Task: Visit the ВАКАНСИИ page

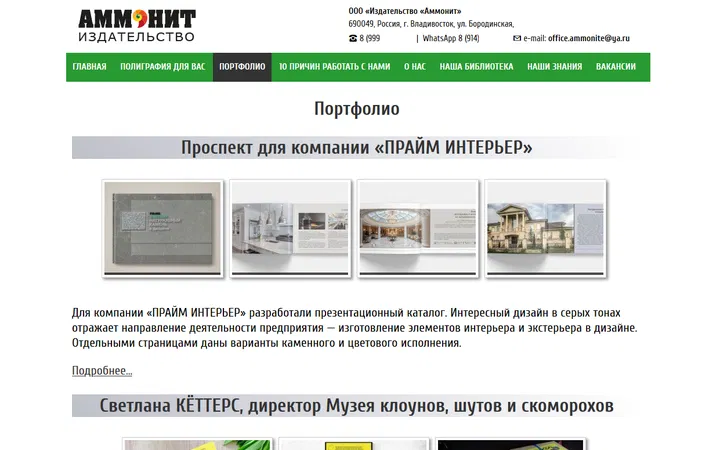Action: tap(616, 67)
